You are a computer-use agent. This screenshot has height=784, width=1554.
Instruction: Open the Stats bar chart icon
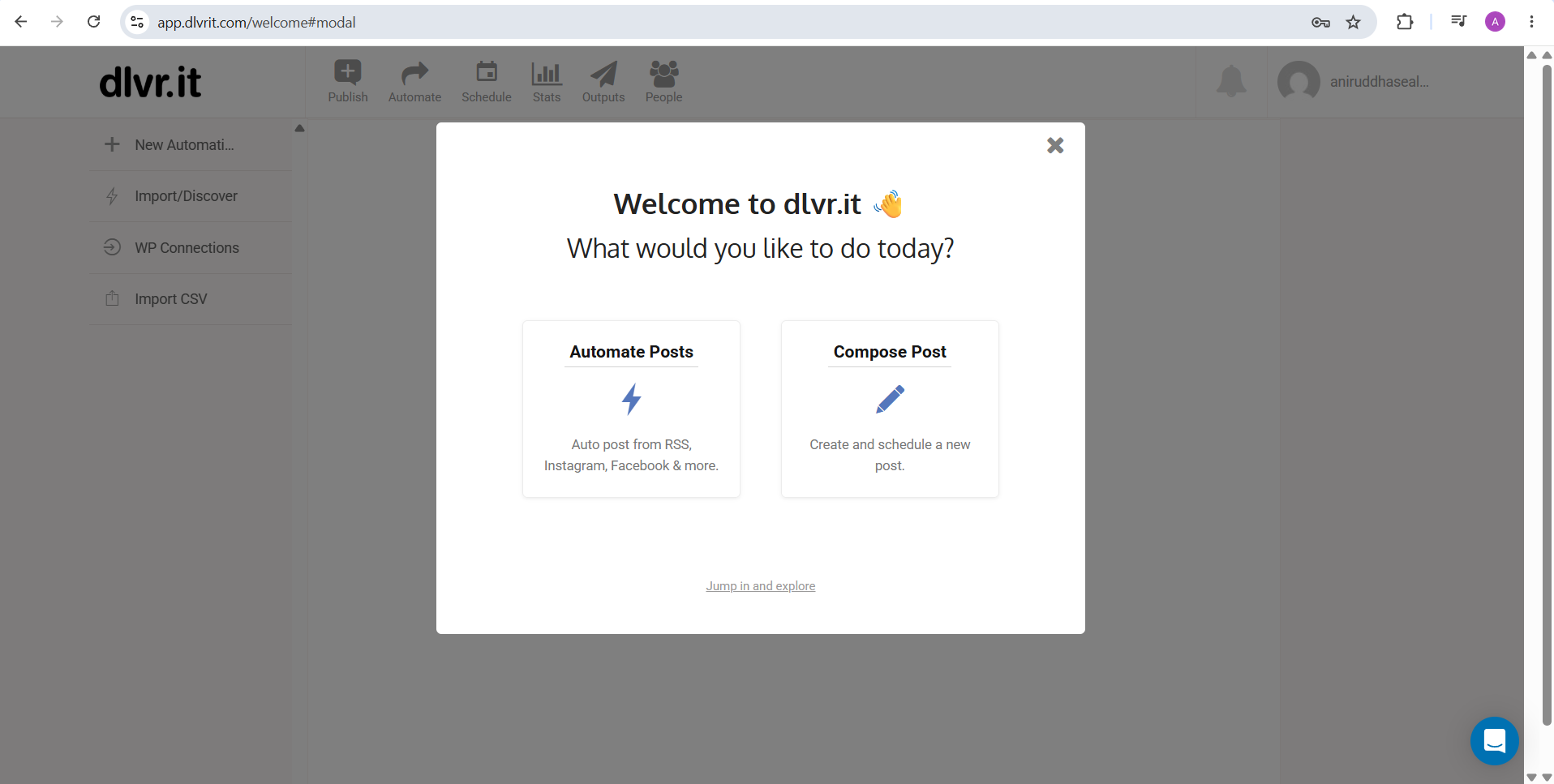click(x=547, y=74)
